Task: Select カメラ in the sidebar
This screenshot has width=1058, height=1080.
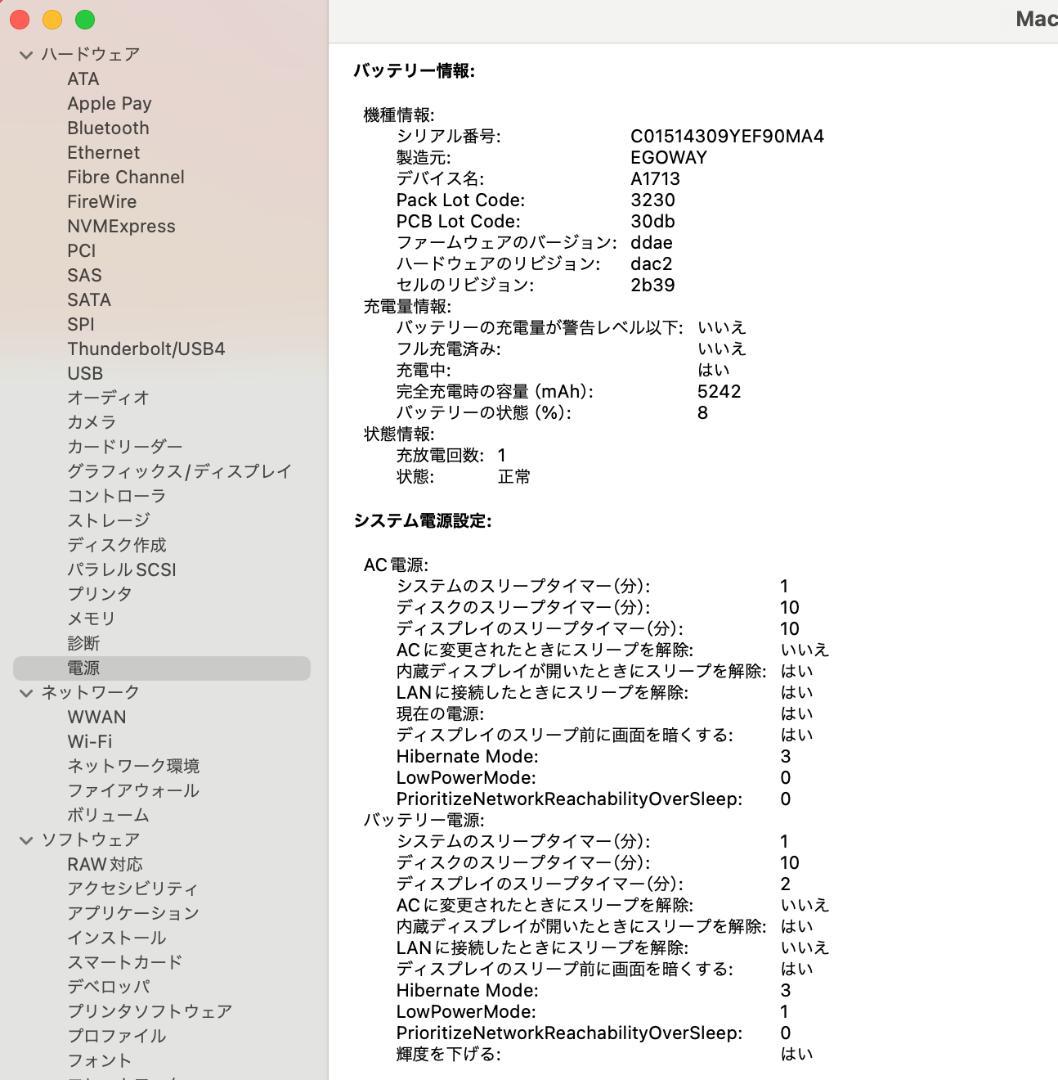Action: [92, 422]
